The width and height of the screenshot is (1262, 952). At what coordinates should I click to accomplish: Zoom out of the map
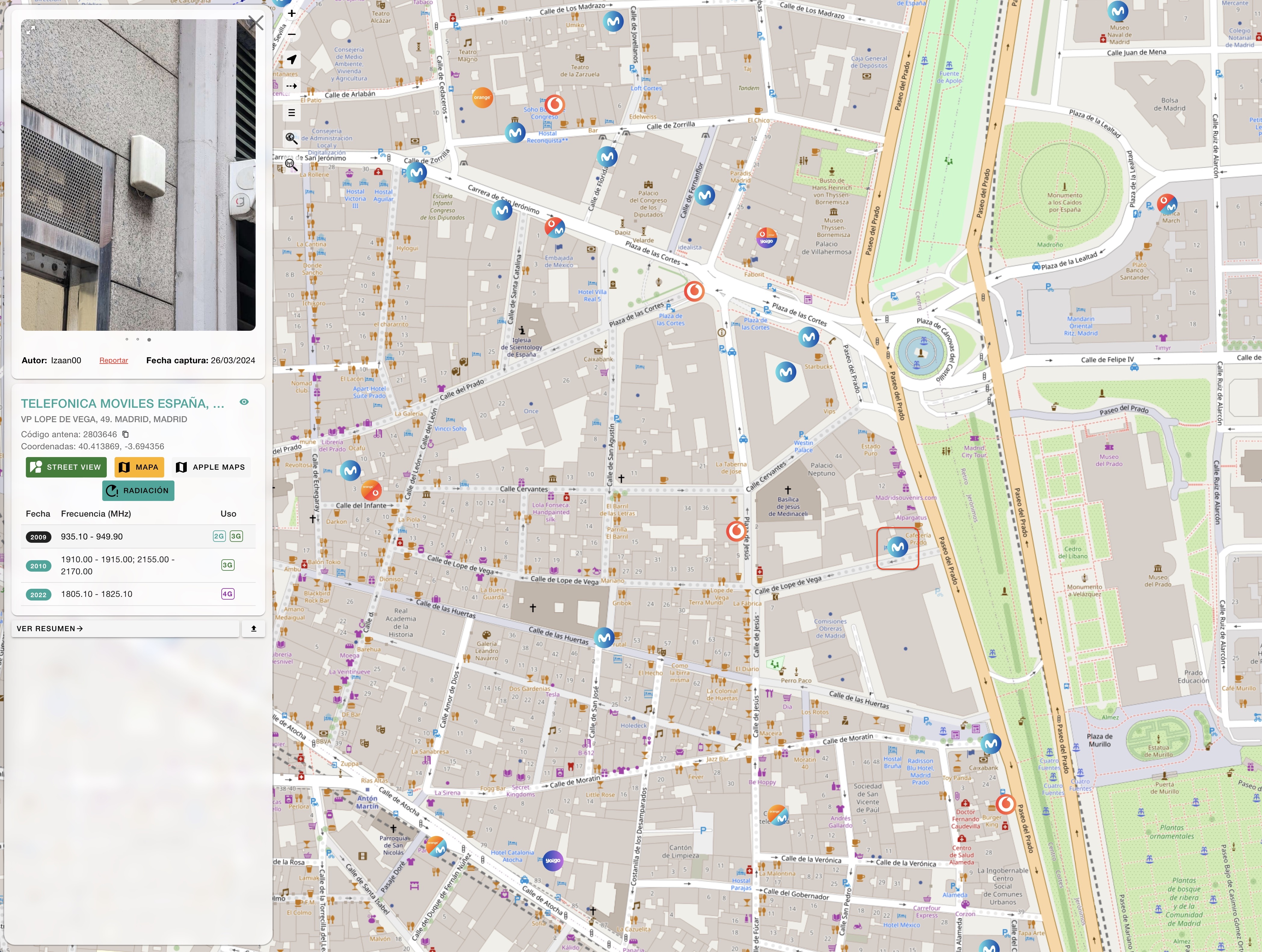pos(291,34)
